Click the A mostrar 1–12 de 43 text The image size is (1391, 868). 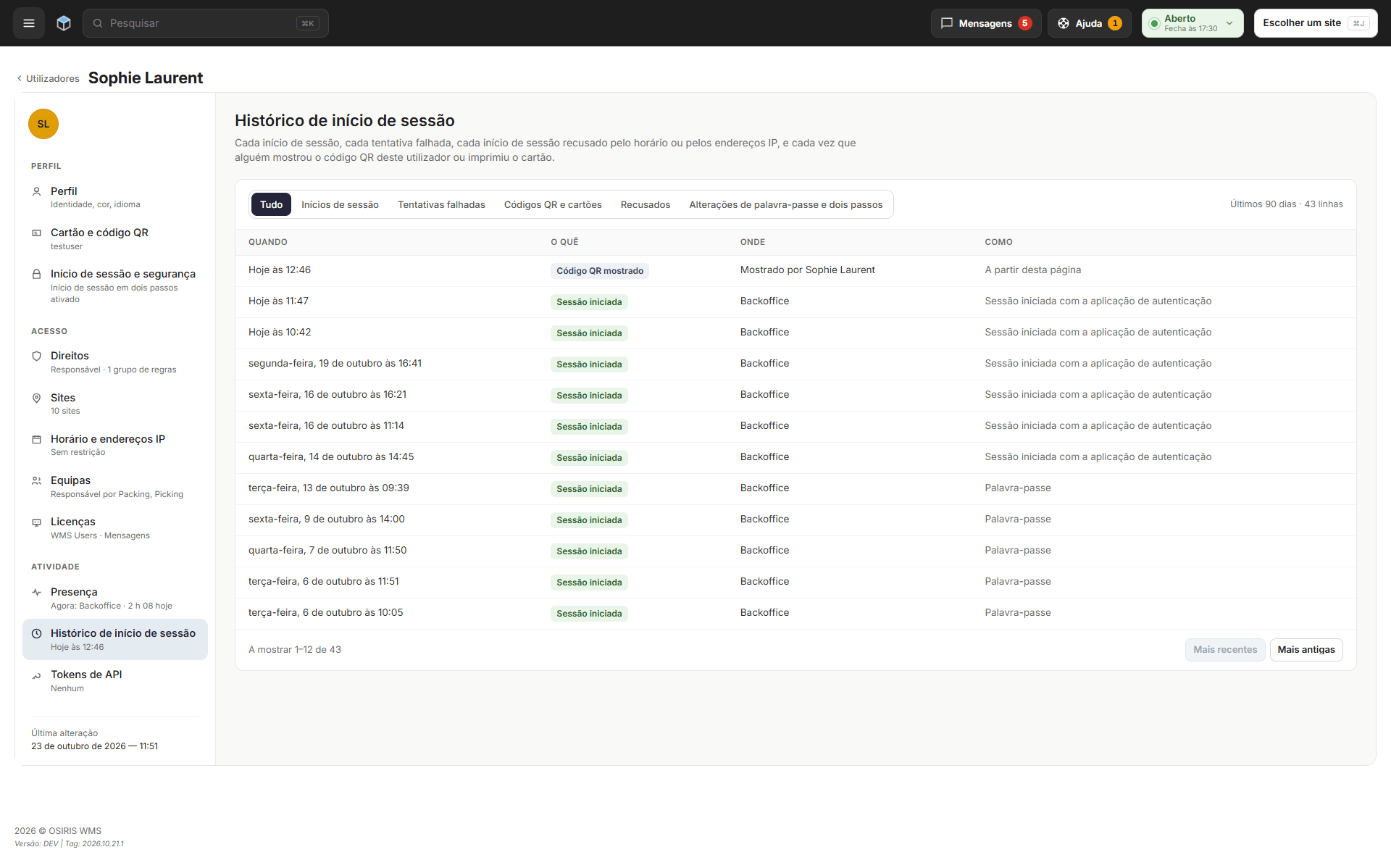[295, 650]
